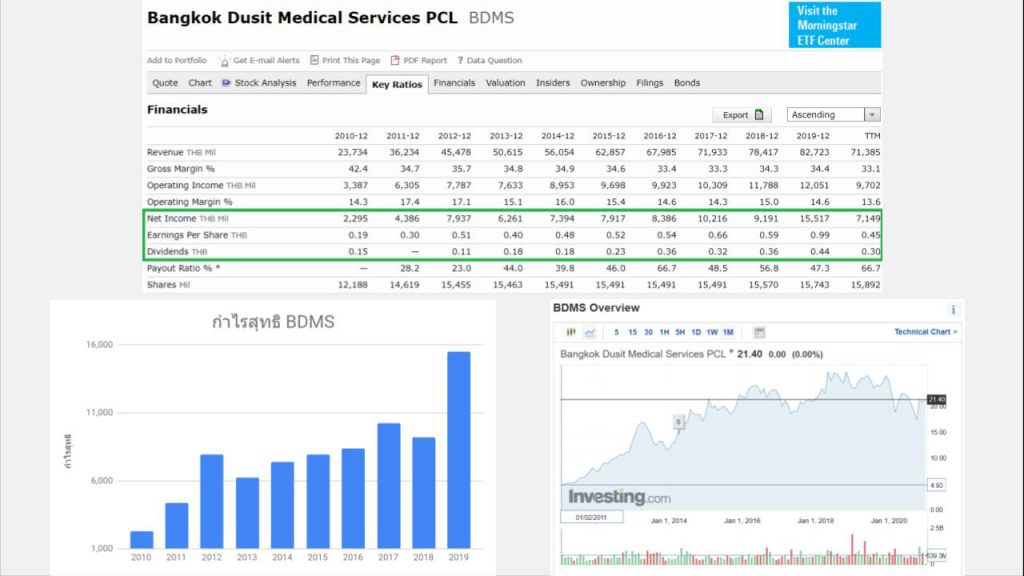Click the Stock Analysis tab icon
Image resolution: width=1024 pixels, height=576 pixels.
226,83
